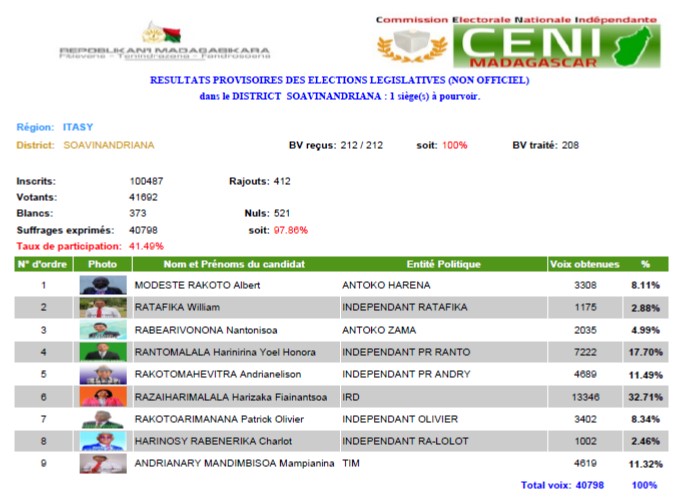Click the vote count '13346'
685x501 pixels.
click(585, 397)
